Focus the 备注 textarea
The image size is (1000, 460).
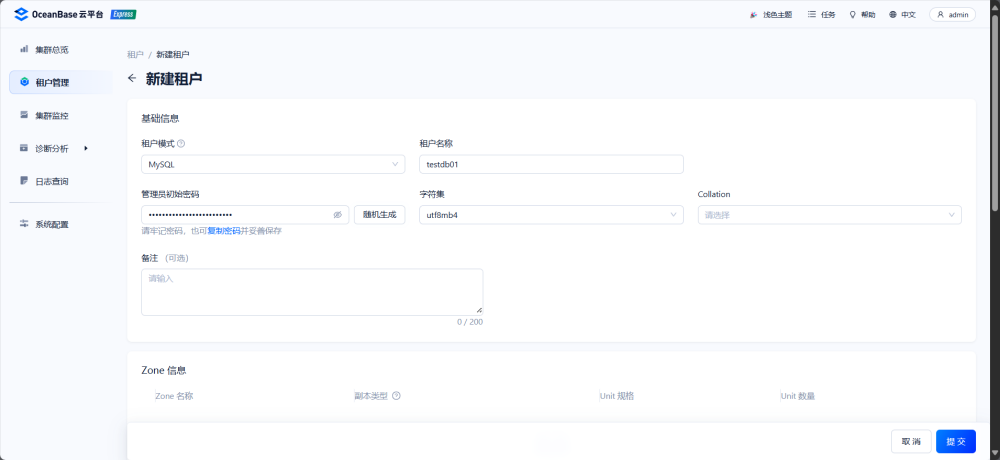pyautogui.click(x=312, y=292)
